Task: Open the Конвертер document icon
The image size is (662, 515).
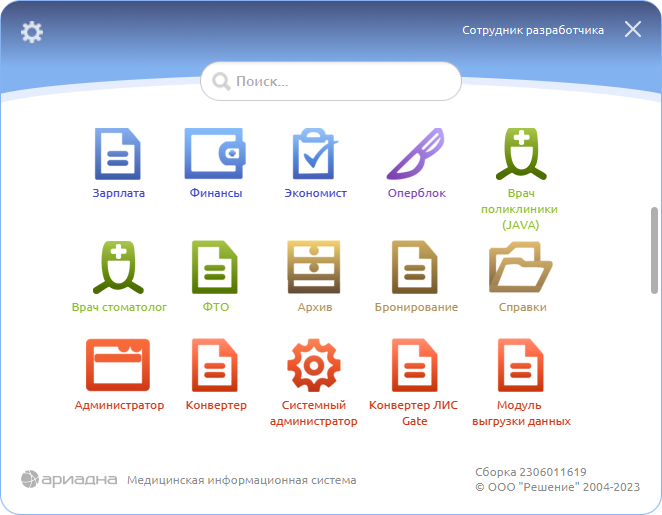Action: (215, 365)
